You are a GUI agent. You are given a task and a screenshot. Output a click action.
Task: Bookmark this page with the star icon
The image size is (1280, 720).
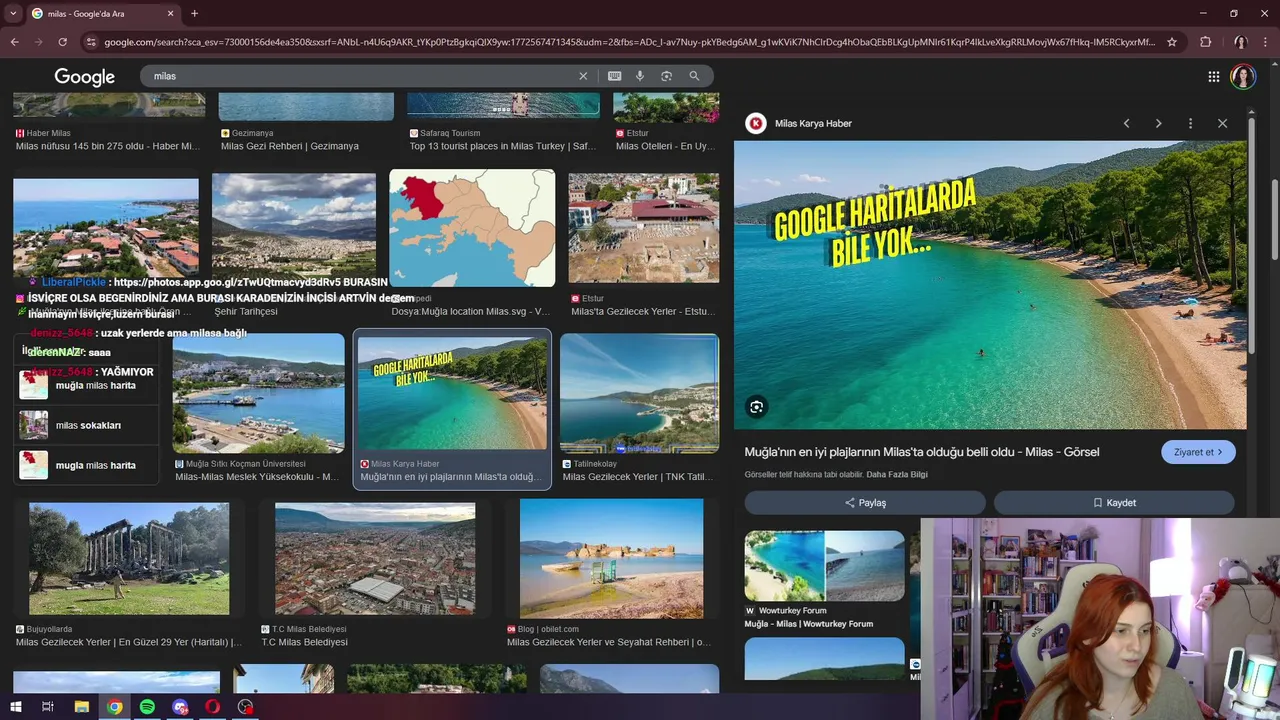(x=1172, y=42)
